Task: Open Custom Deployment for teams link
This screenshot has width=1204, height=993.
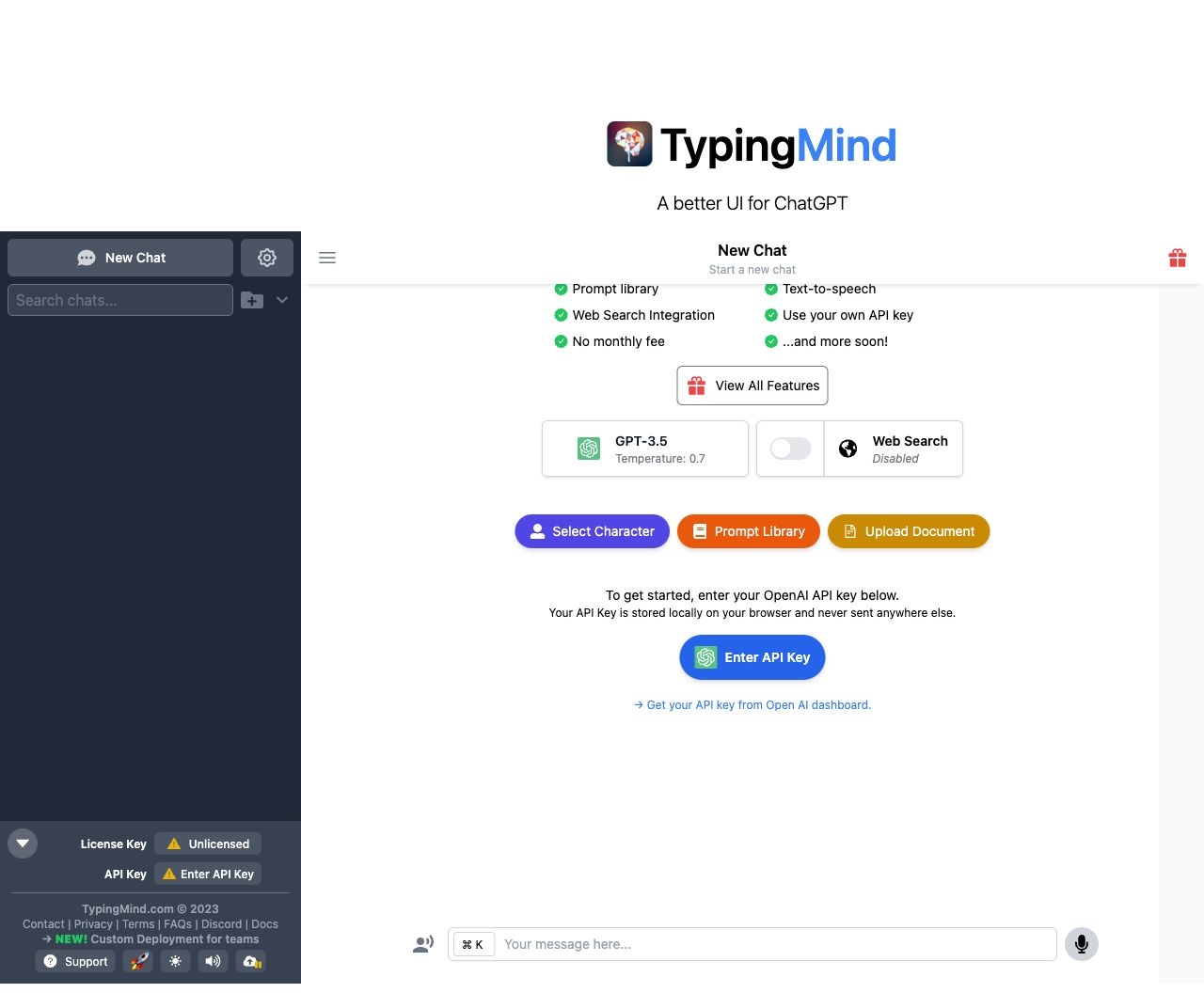Action: pyautogui.click(x=150, y=939)
